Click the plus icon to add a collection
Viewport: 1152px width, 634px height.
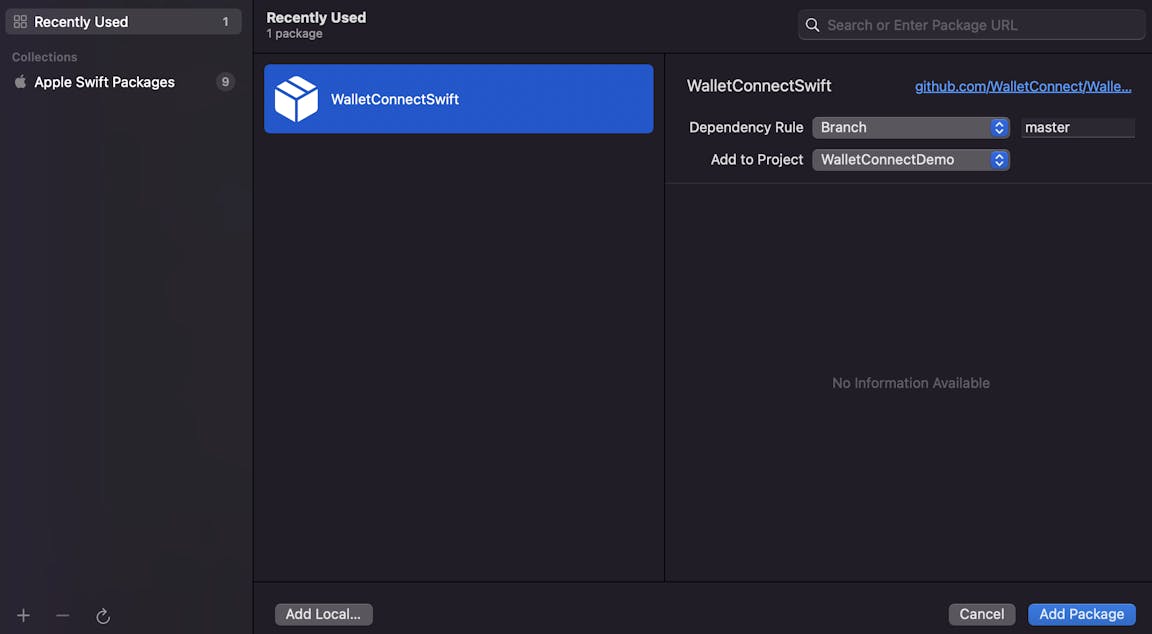pyautogui.click(x=24, y=616)
